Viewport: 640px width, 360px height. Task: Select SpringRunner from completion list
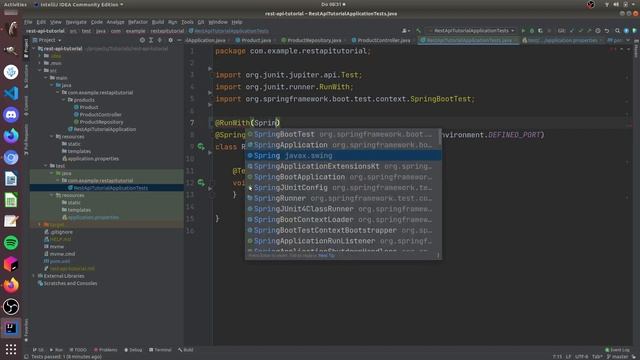coord(343,198)
